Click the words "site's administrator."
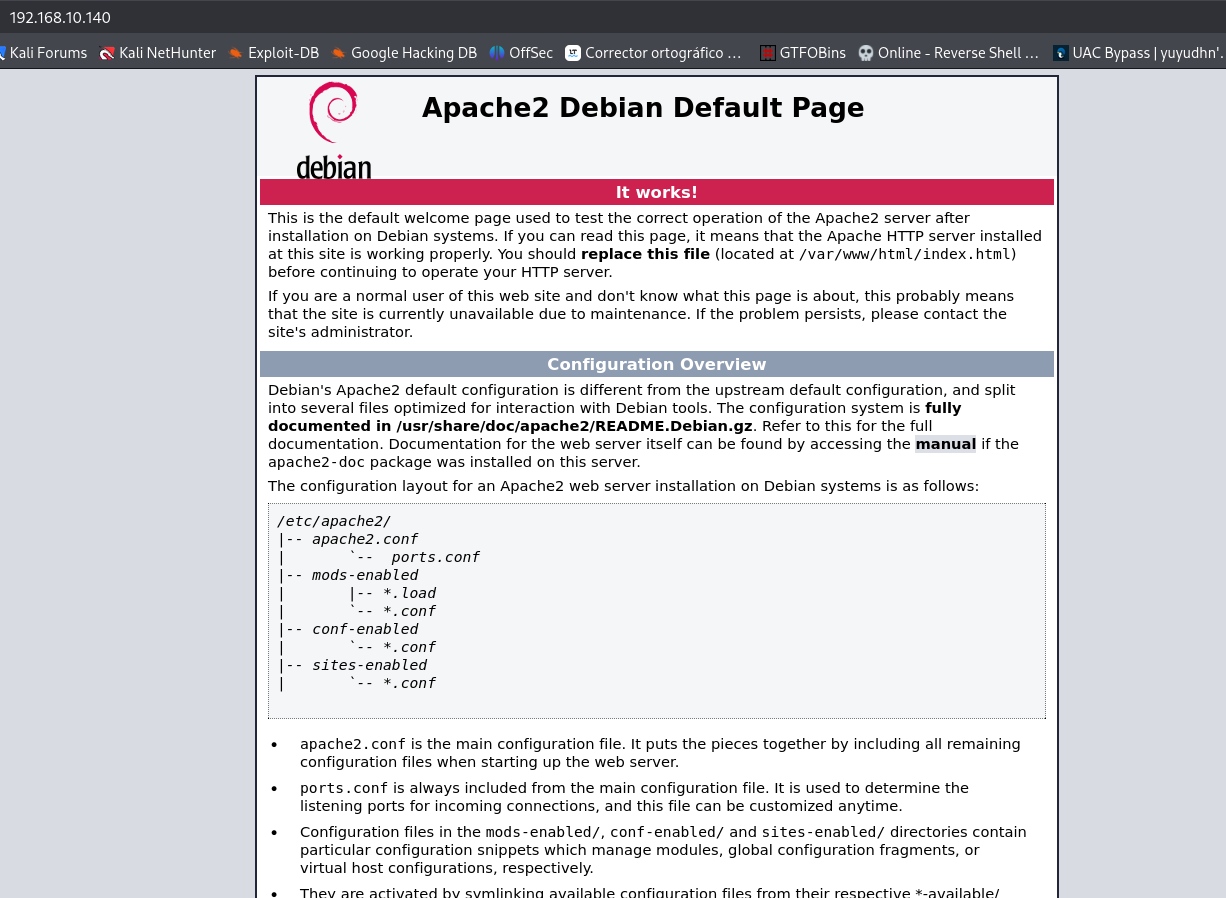The height and width of the screenshot is (898, 1226). (x=340, y=332)
